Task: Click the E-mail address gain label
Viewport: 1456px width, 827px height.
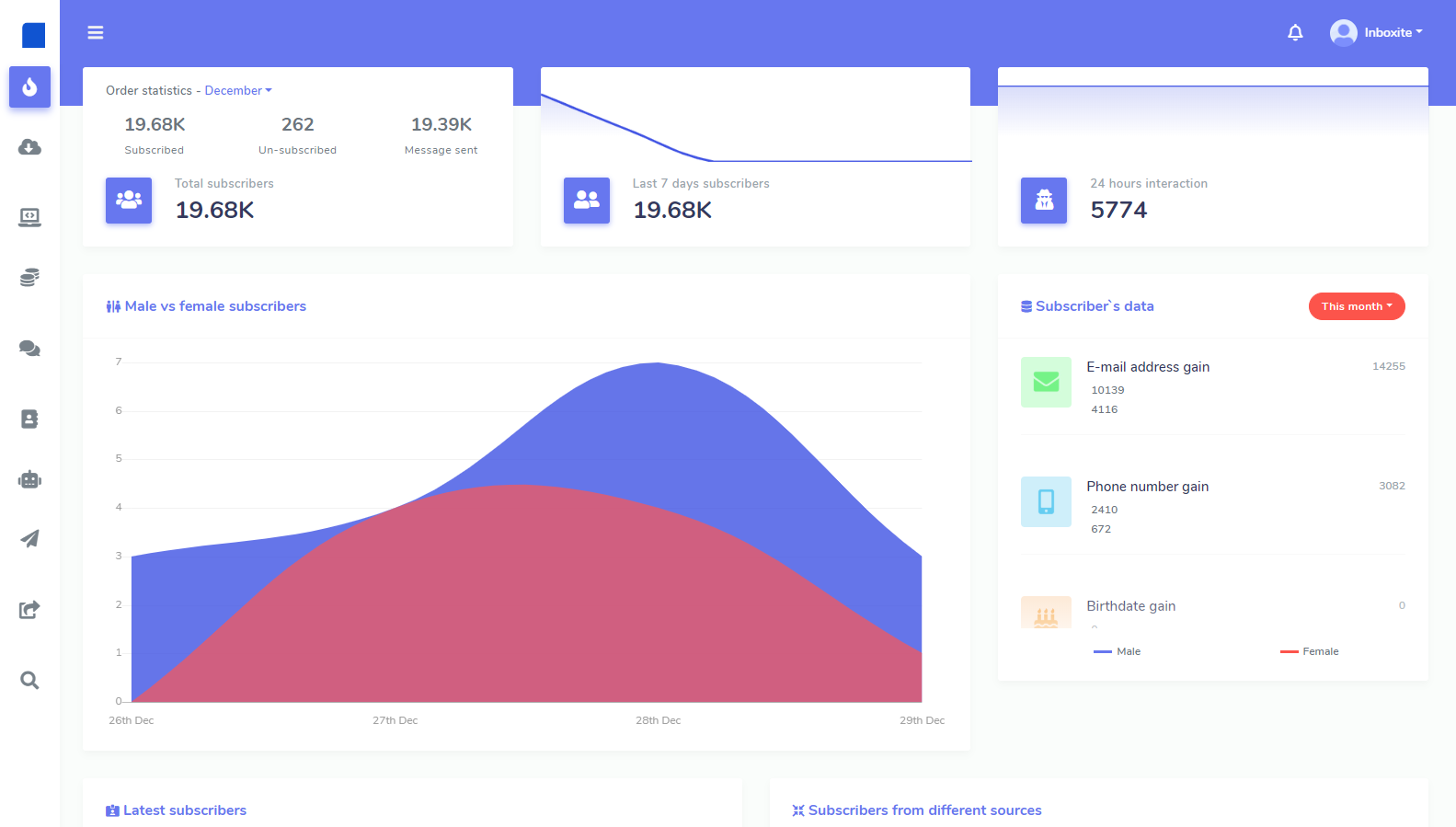Action: tap(1148, 367)
